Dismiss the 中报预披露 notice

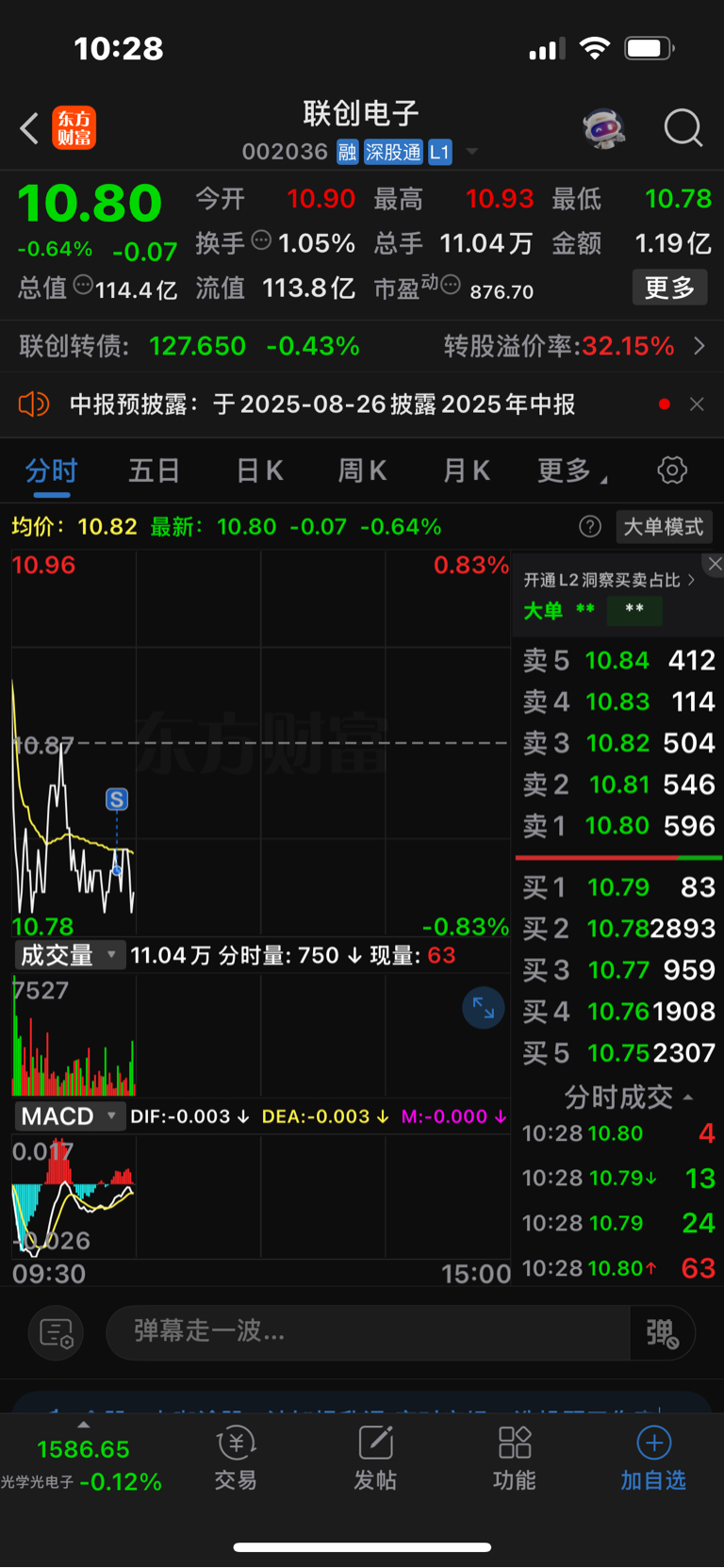pos(697,404)
